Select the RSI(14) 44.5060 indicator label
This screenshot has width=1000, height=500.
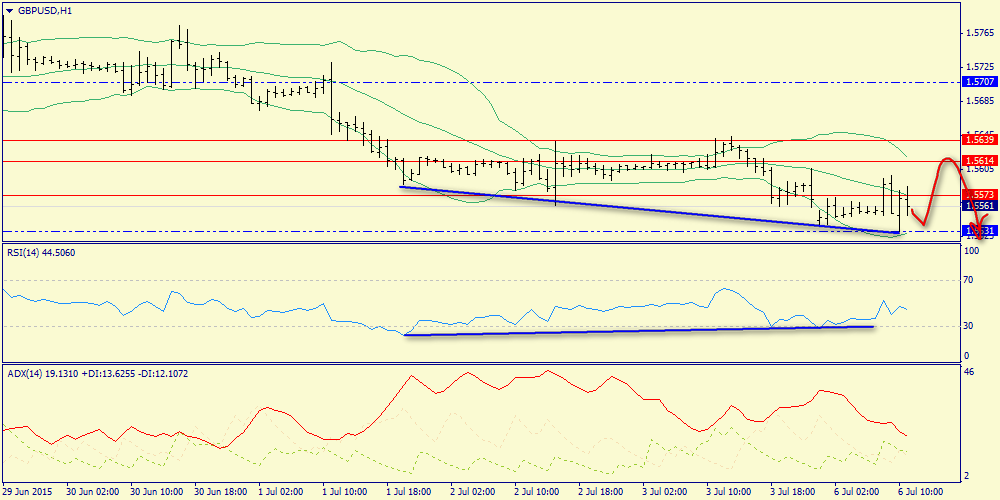click(40, 252)
